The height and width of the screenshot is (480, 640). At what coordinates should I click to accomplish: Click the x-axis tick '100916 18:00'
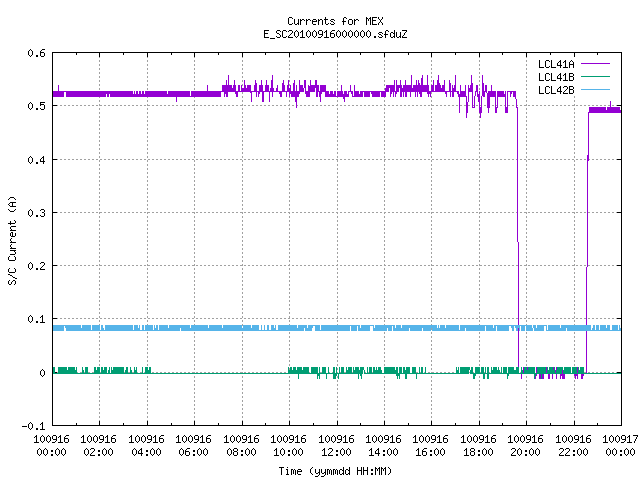tap(478, 446)
